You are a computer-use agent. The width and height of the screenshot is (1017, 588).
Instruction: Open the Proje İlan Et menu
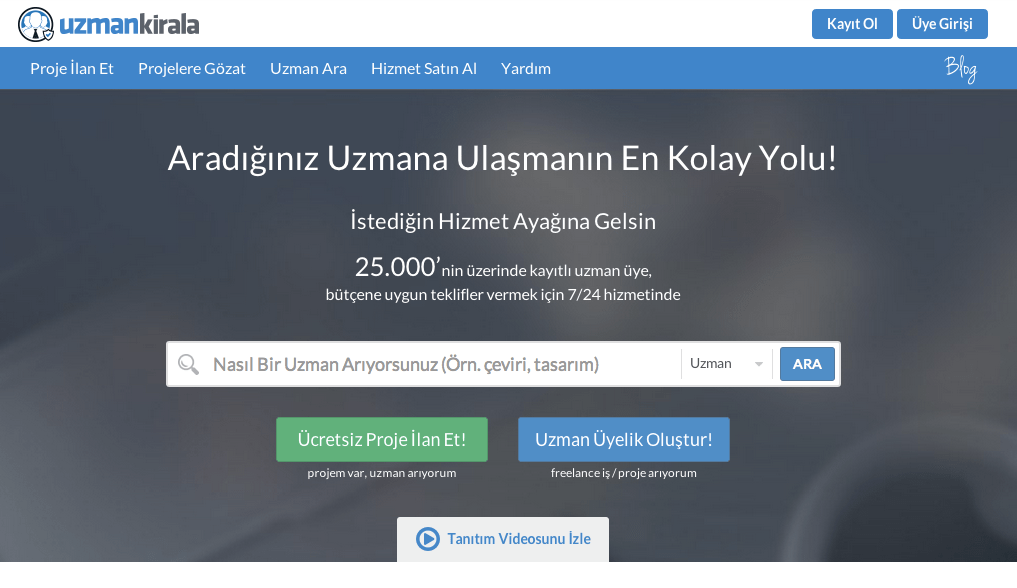pos(71,68)
